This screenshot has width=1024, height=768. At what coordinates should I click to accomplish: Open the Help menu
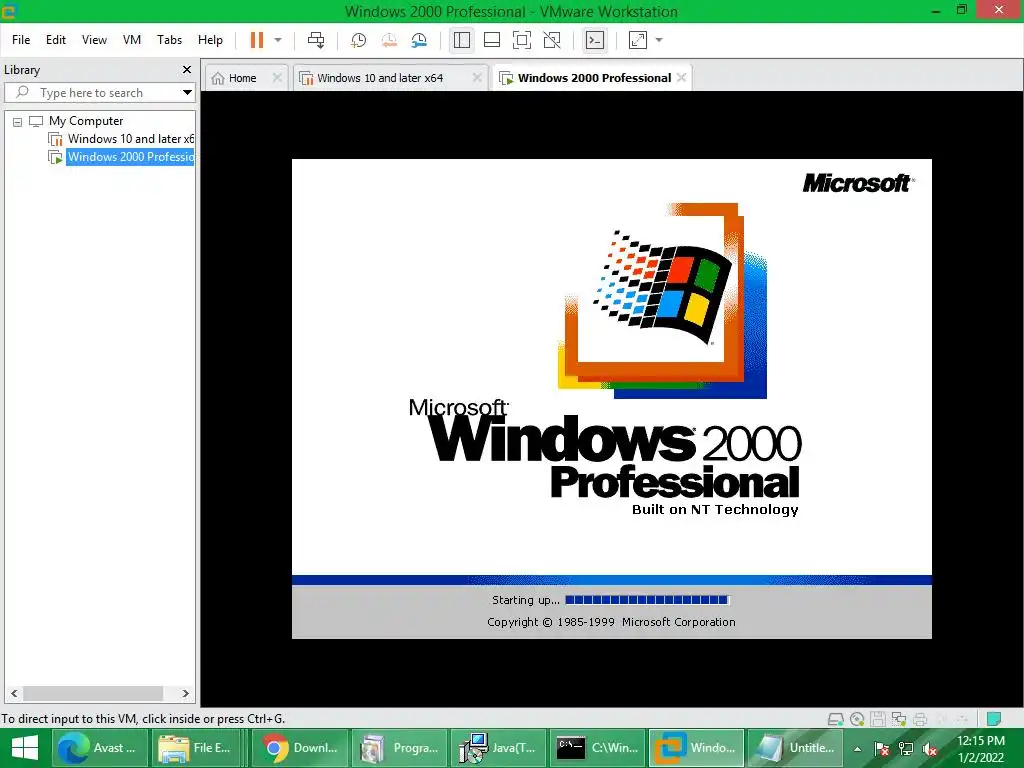tap(210, 40)
